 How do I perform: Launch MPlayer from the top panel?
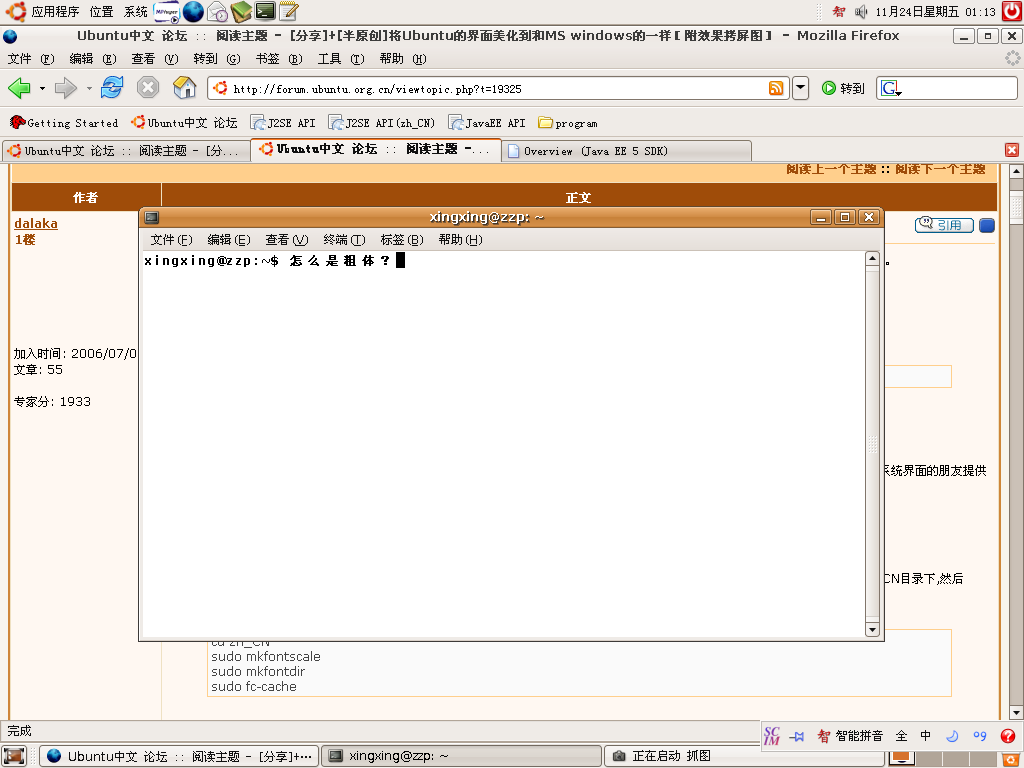click(x=166, y=11)
